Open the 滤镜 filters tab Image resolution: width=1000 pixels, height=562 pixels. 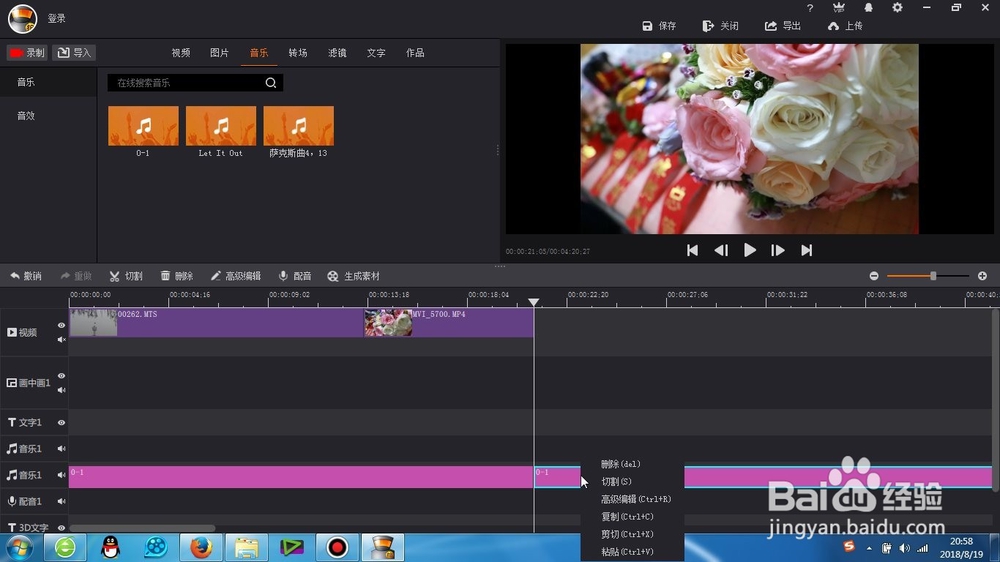(x=337, y=53)
